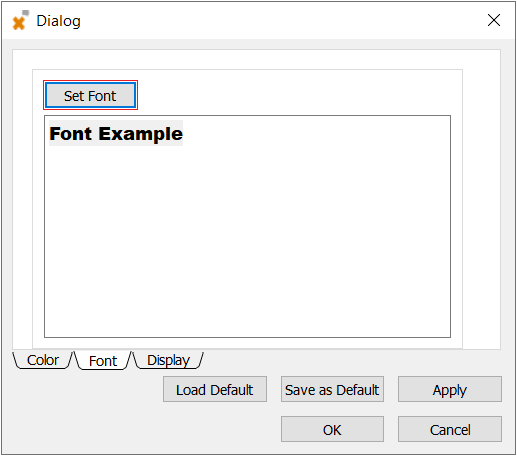Apply the current settings

(450, 389)
